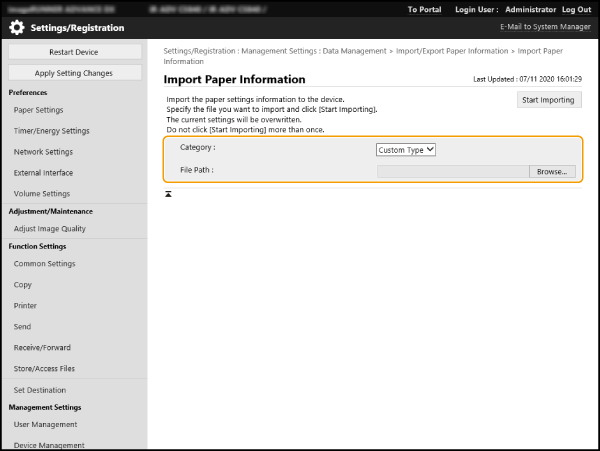Open the To Portal link
This screenshot has width=600, height=451.
coord(426,9)
